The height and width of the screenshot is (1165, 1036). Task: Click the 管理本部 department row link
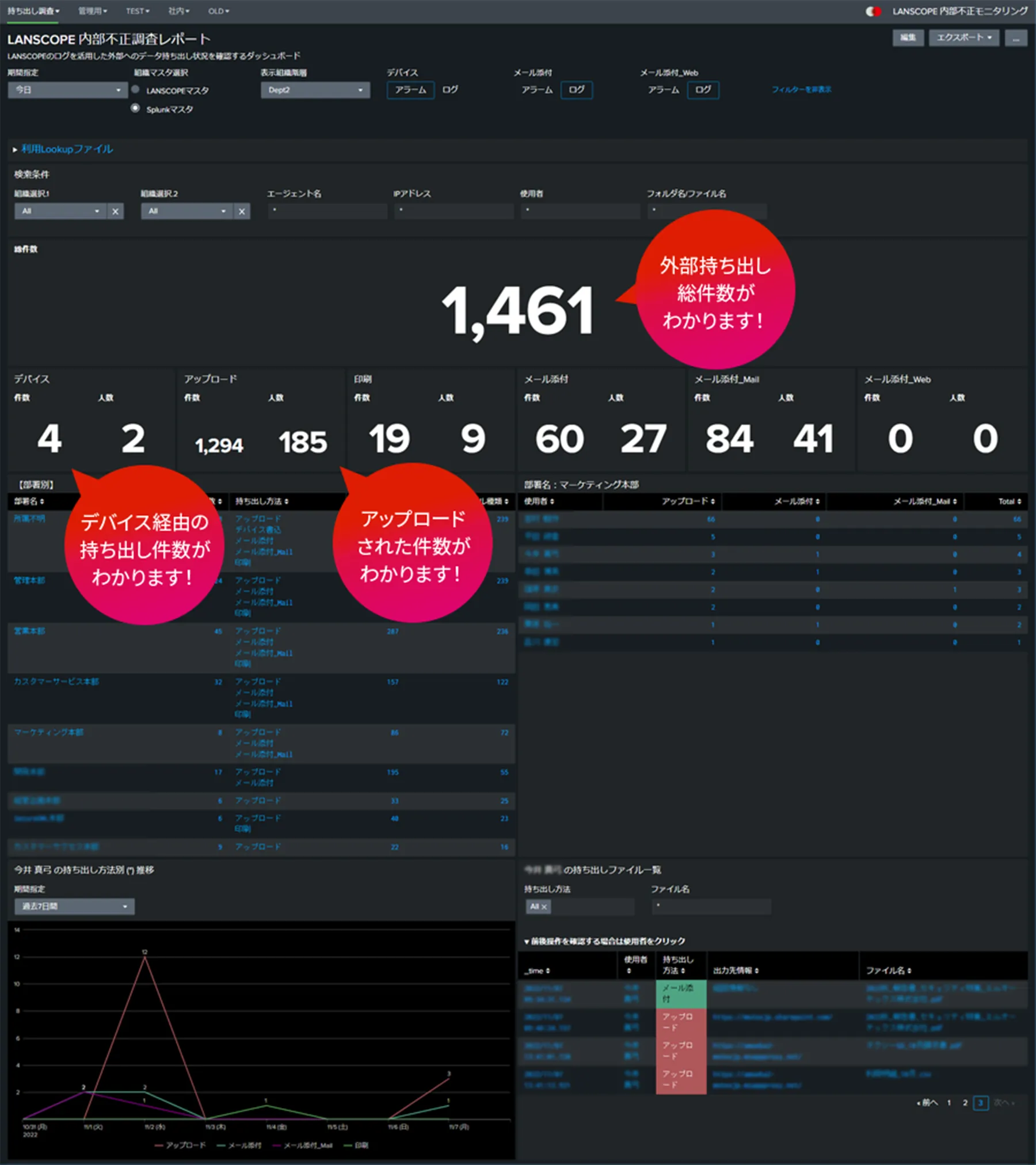[x=29, y=580]
